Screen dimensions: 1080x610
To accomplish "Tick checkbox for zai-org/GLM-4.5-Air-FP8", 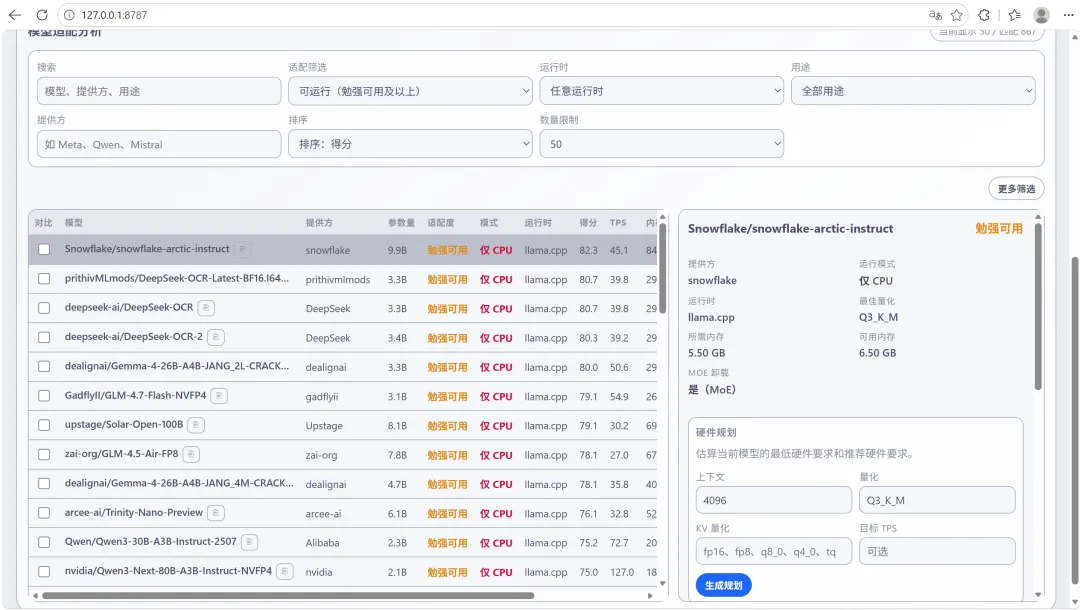I will (x=44, y=454).
